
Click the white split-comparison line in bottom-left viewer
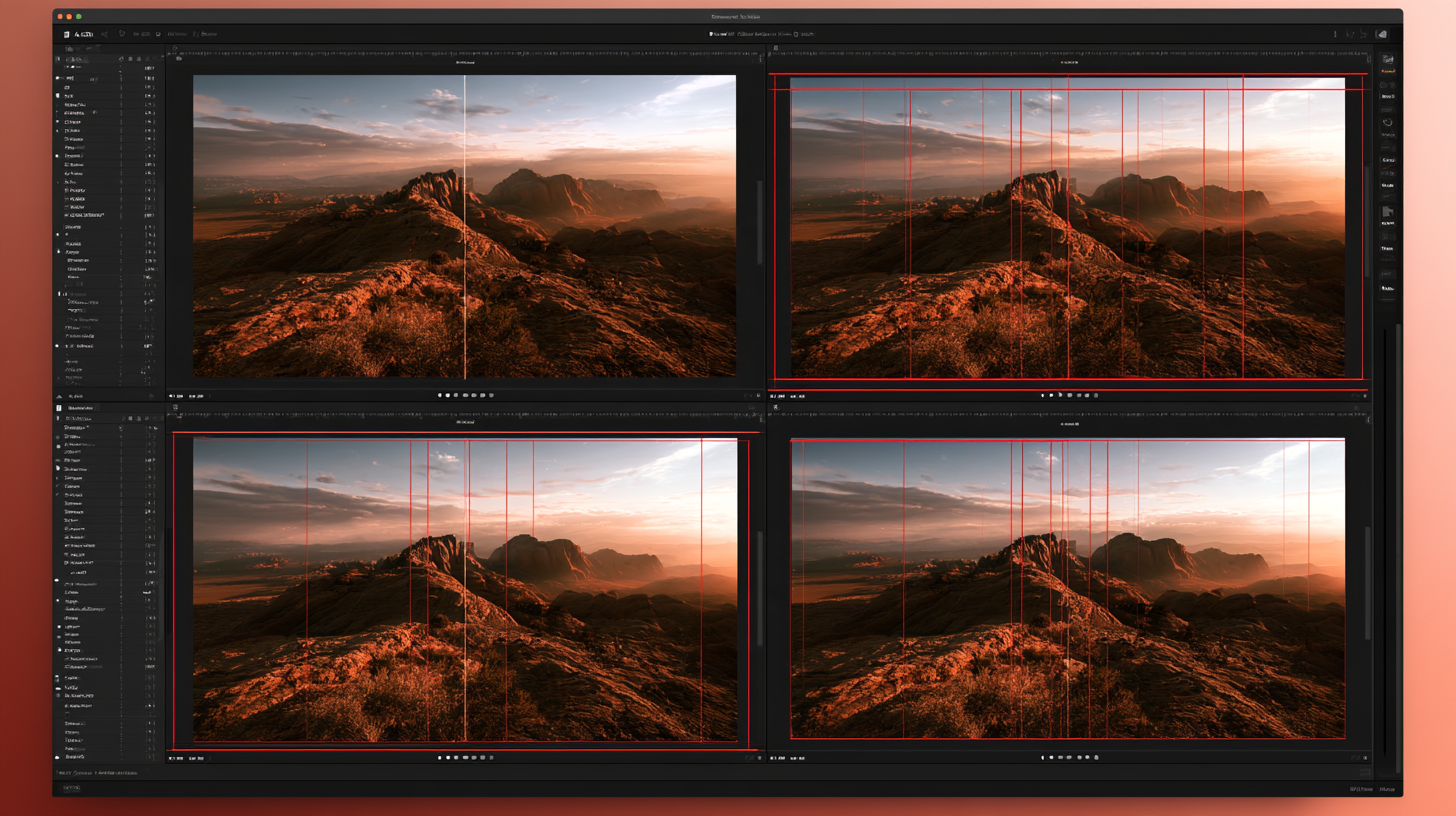(466, 590)
